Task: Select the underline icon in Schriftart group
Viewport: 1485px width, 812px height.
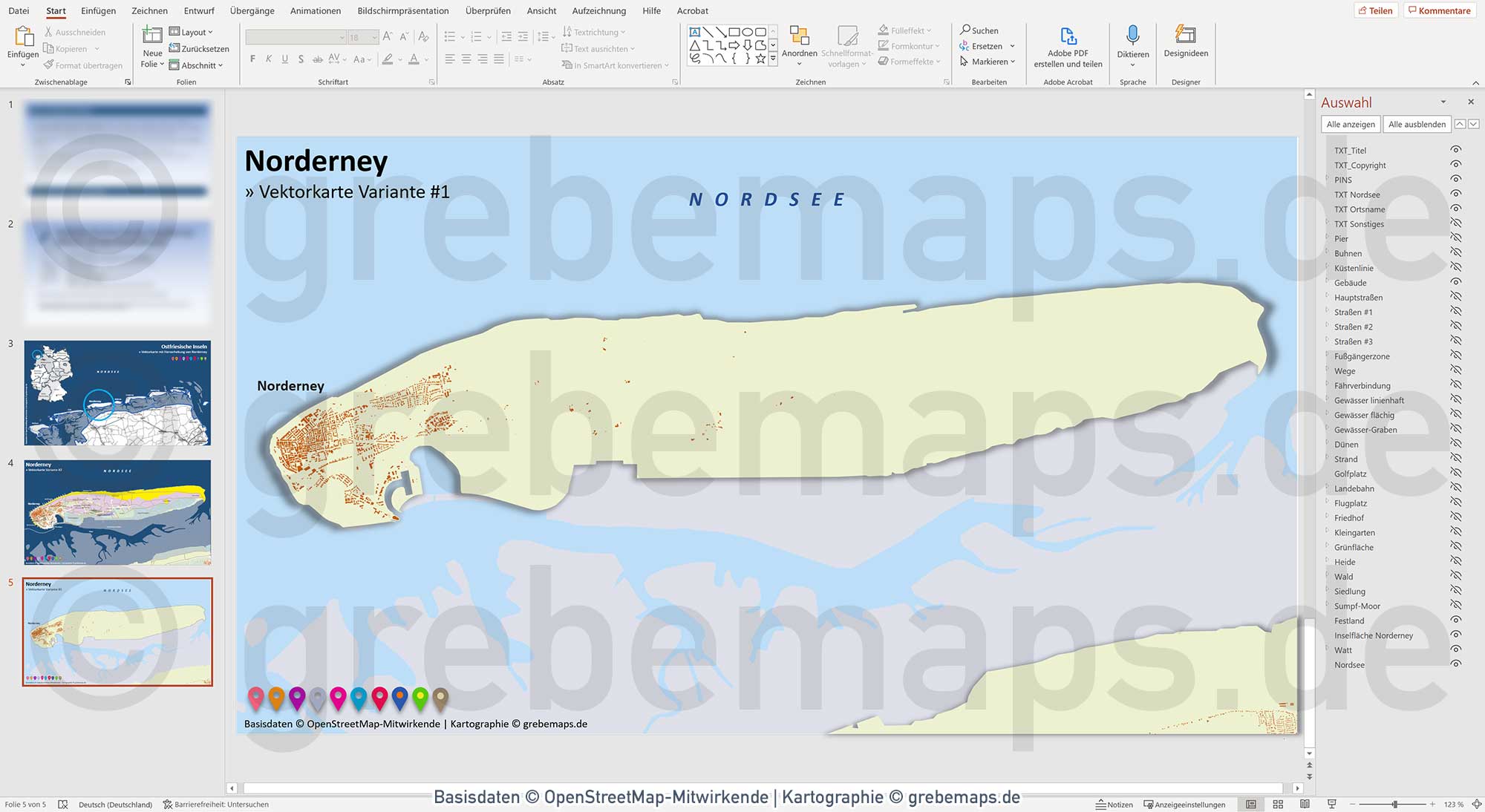Action: (285, 59)
